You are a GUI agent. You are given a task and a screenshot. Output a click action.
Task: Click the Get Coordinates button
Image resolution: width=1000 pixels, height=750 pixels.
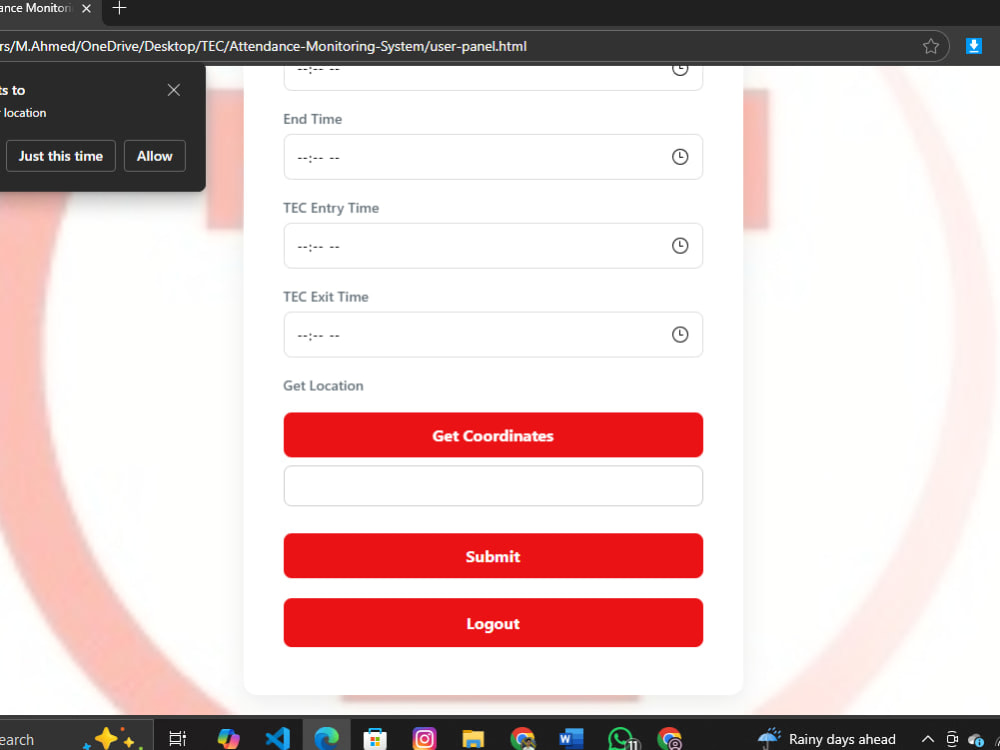[x=493, y=435]
